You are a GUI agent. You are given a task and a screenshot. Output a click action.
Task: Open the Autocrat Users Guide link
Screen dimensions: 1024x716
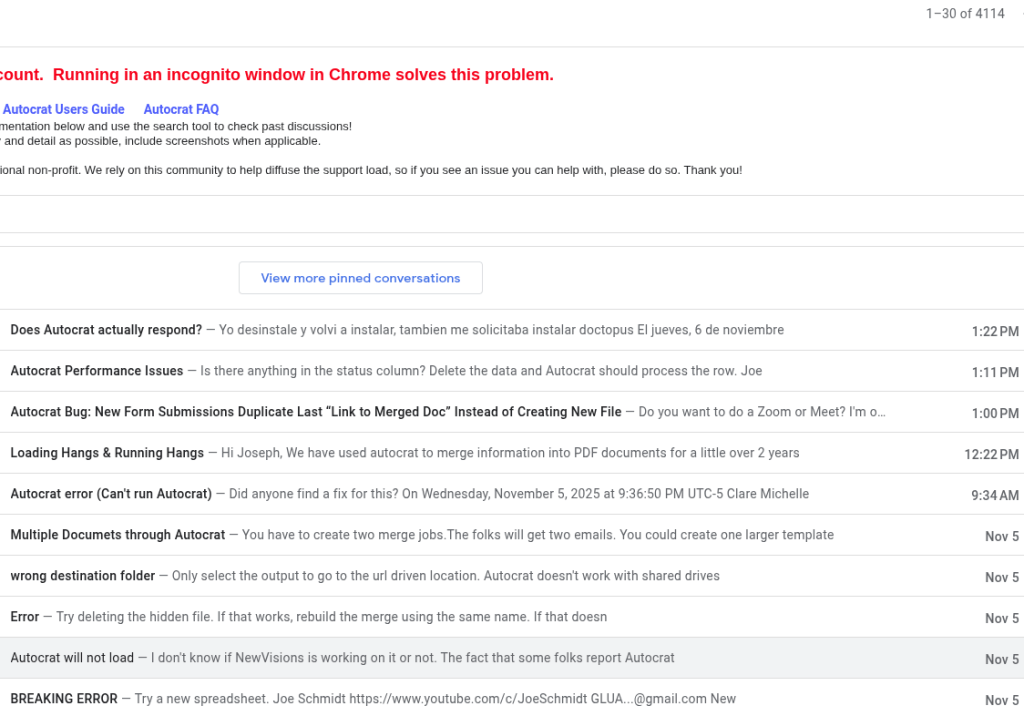tap(64, 109)
